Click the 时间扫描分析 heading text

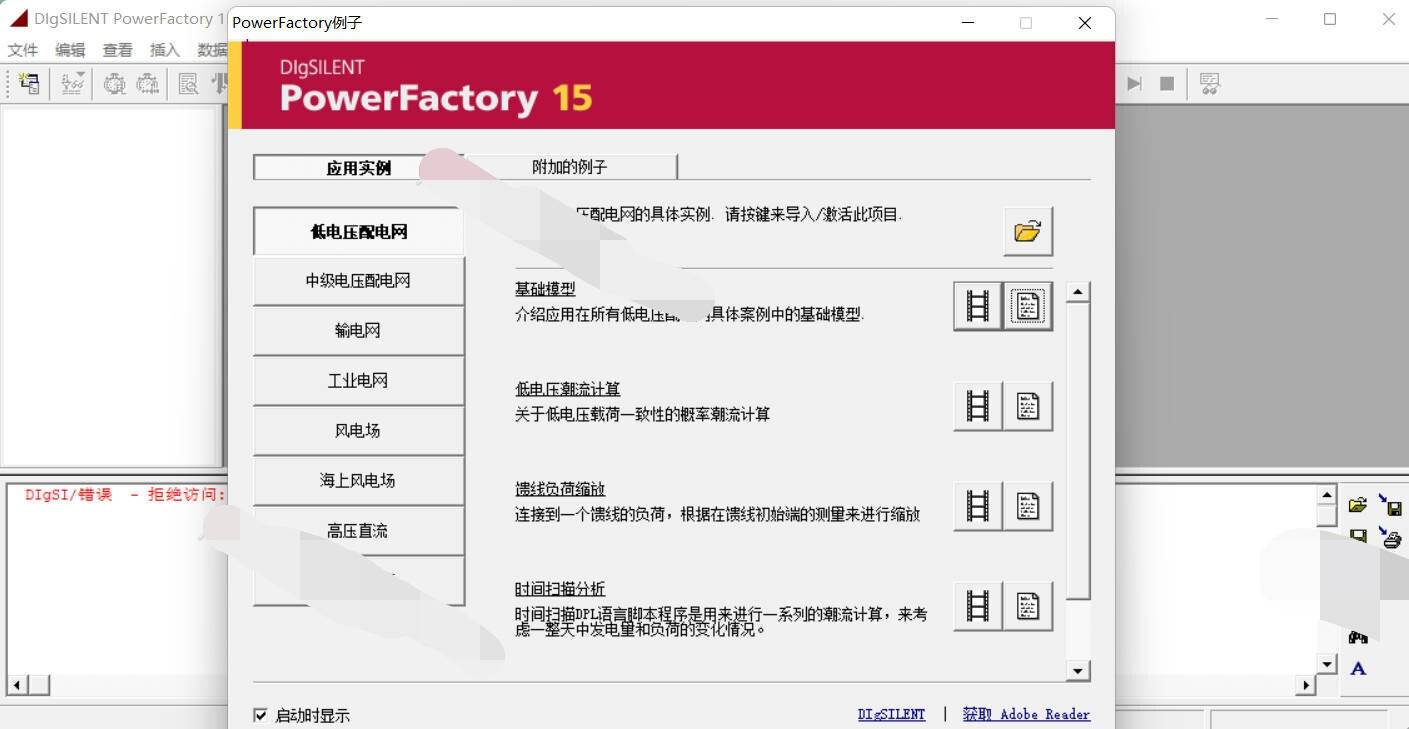coord(560,589)
